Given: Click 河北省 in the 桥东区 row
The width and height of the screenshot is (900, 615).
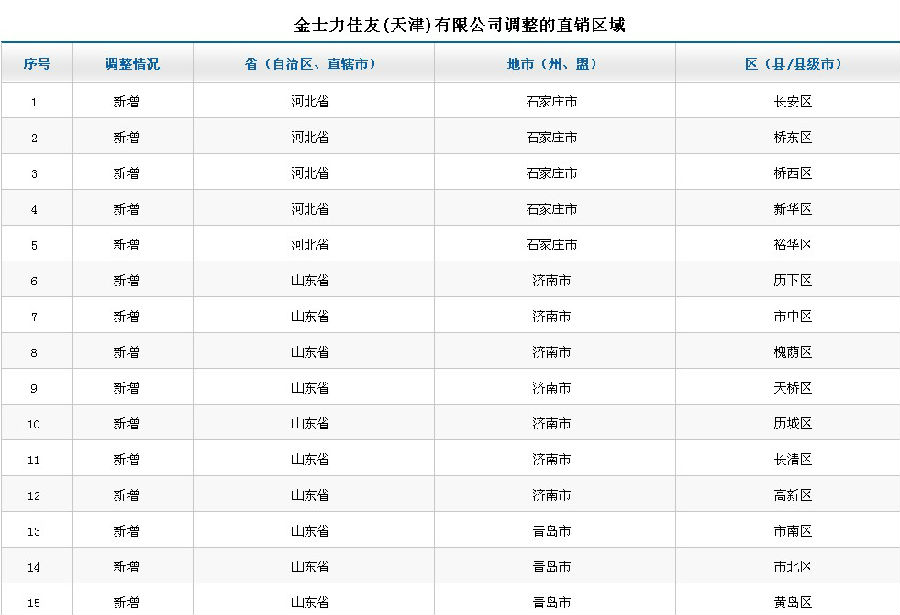Looking at the screenshot, I should click(310, 137).
